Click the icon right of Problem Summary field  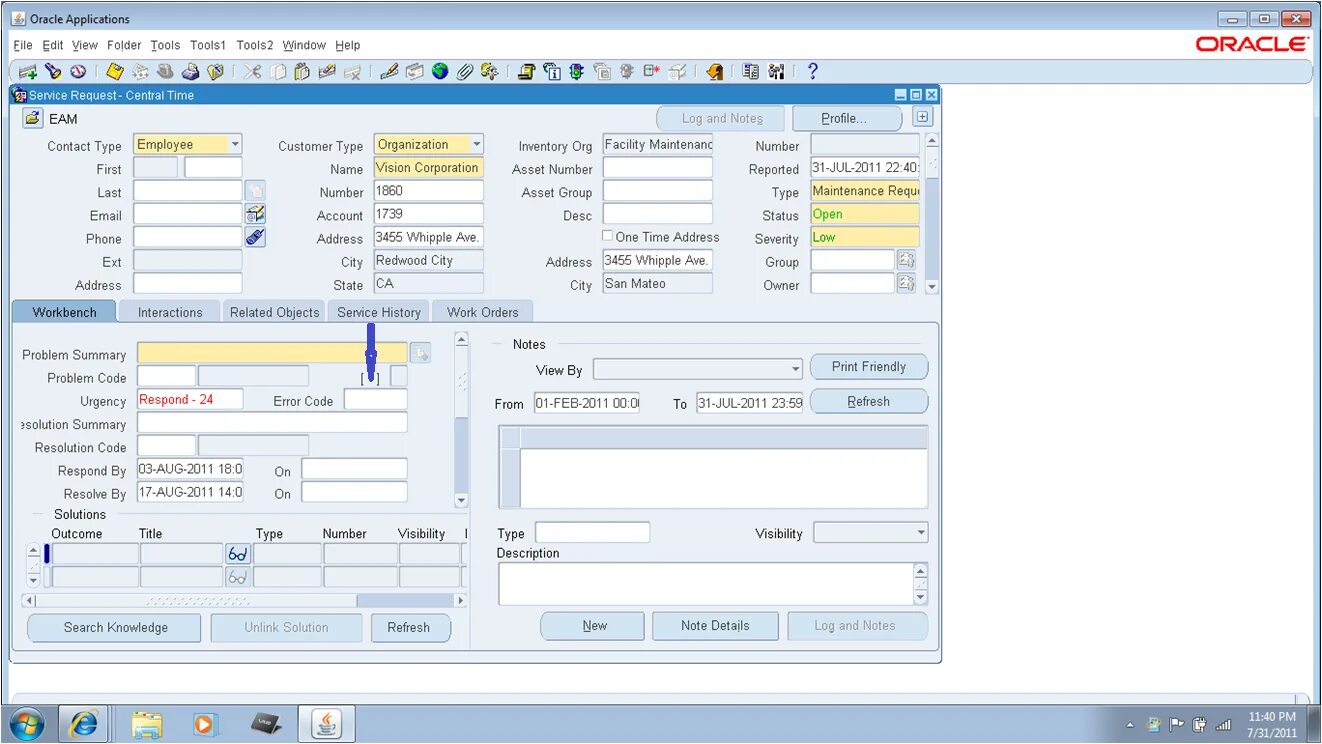click(x=420, y=353)
